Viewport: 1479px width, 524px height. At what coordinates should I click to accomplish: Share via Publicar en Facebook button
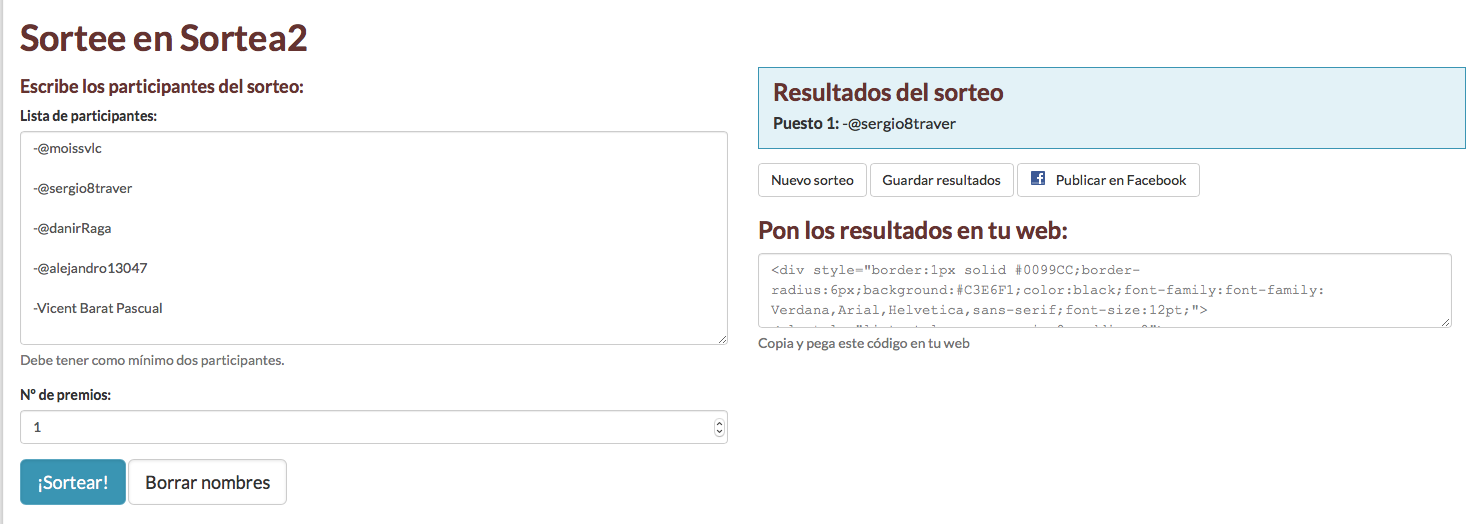pyautogui.click(x=1108, y=180)
